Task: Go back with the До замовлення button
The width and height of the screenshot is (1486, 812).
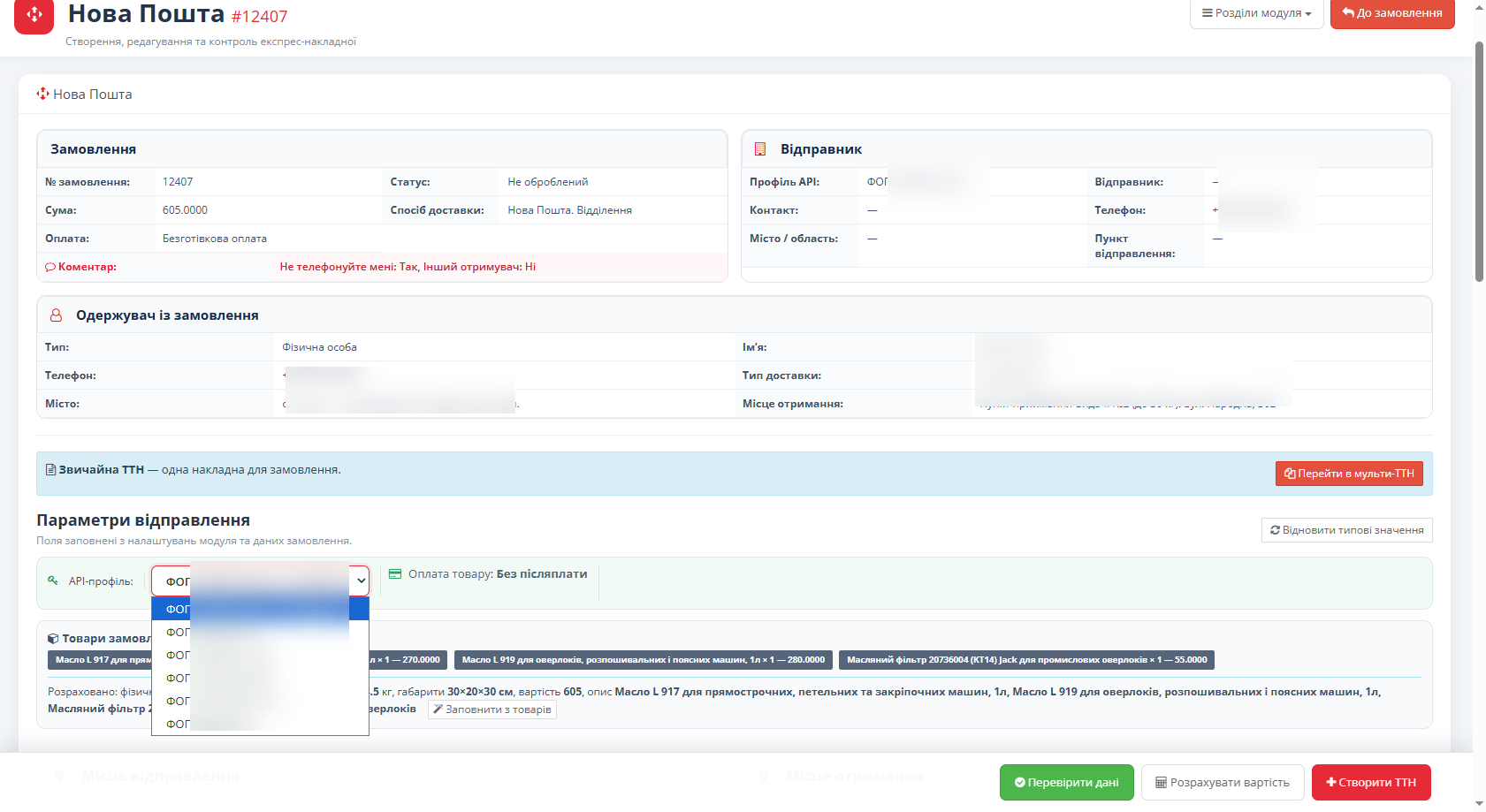Action: [x=1392, y=13]
